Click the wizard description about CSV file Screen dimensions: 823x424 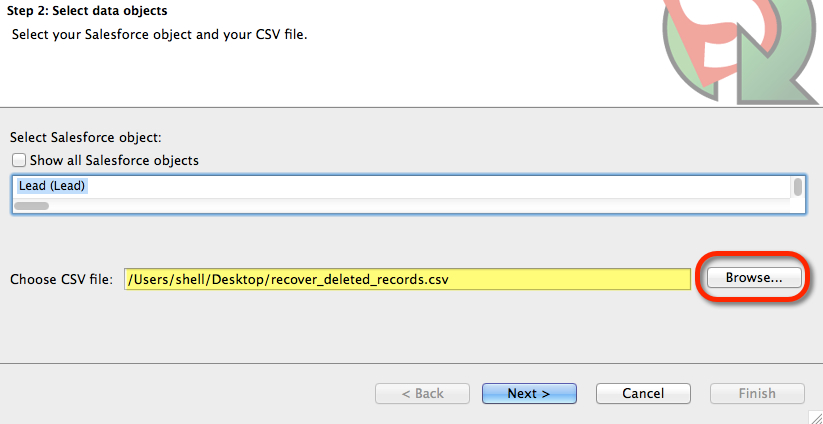pyautogui.click(x=160, y=35)
